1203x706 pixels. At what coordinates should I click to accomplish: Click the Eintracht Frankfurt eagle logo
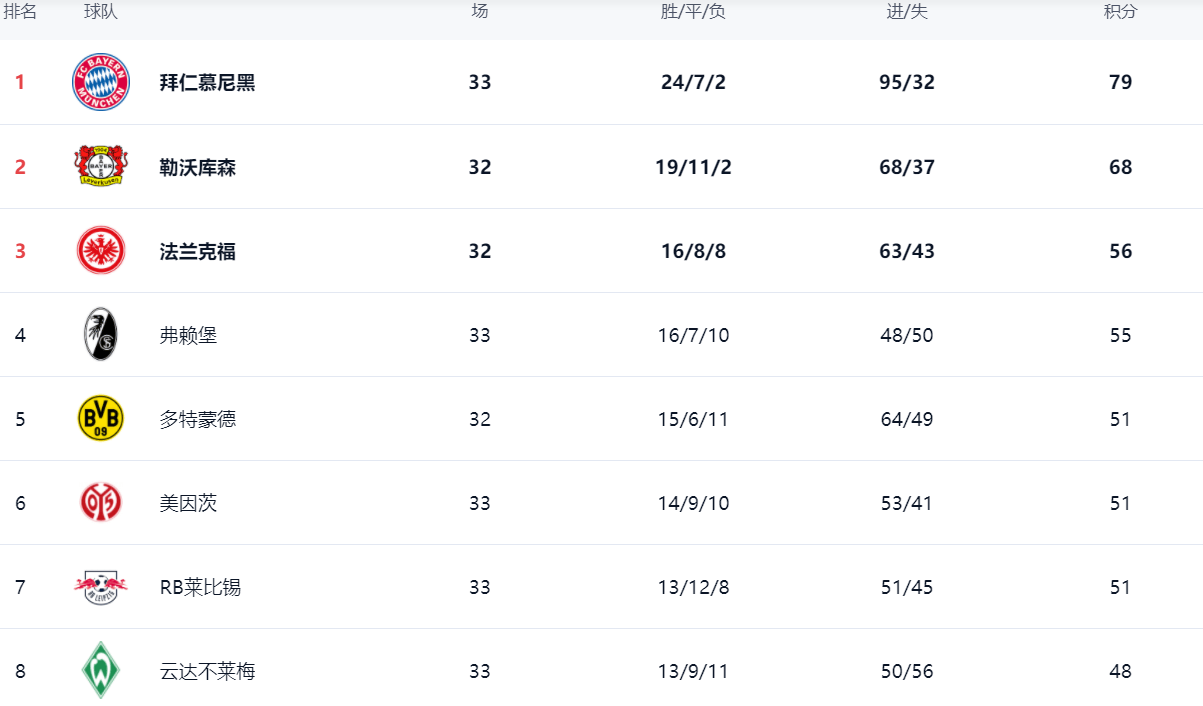101,250
